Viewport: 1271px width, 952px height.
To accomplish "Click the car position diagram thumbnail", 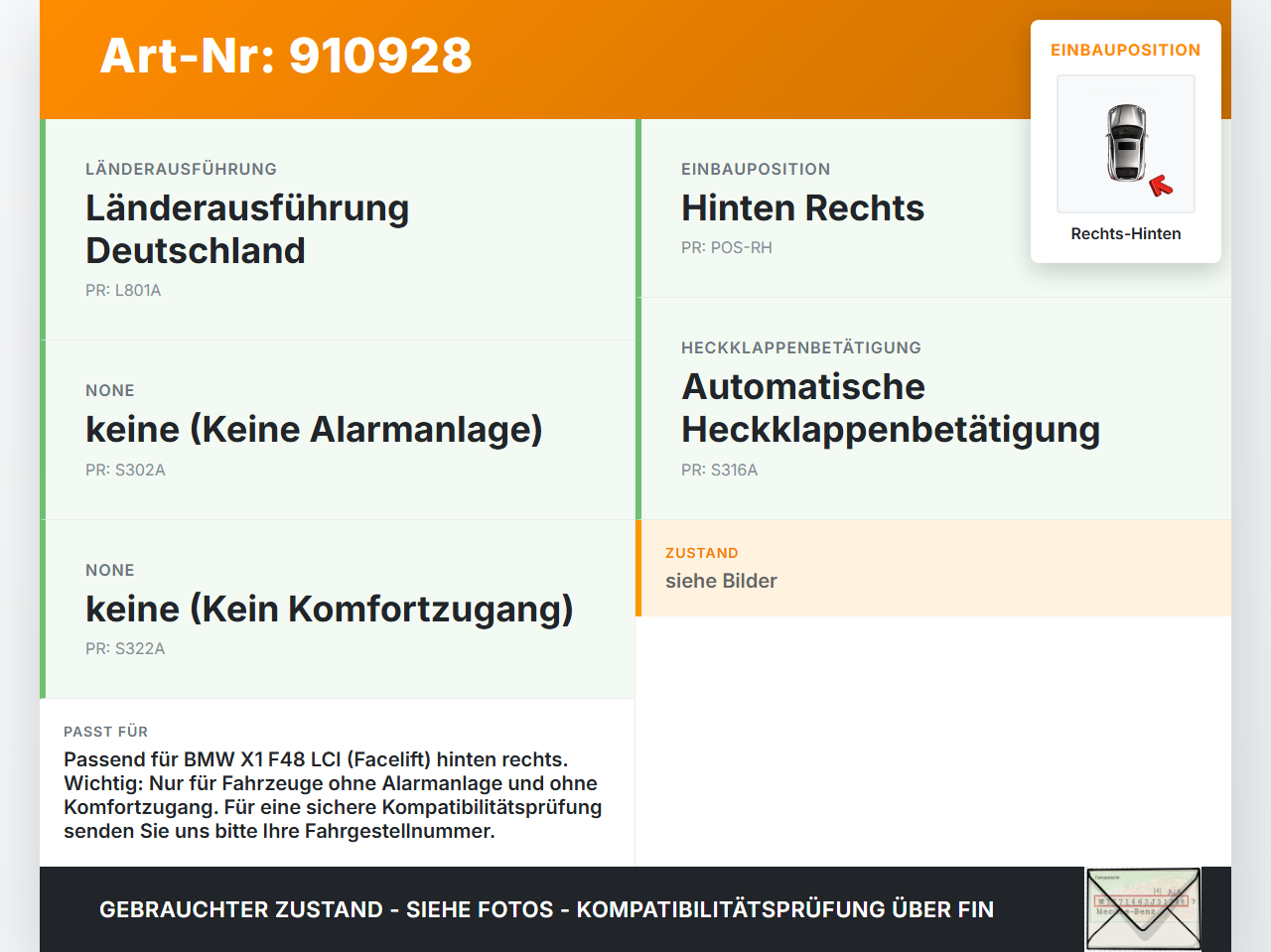I will (x=1126, y=144).
